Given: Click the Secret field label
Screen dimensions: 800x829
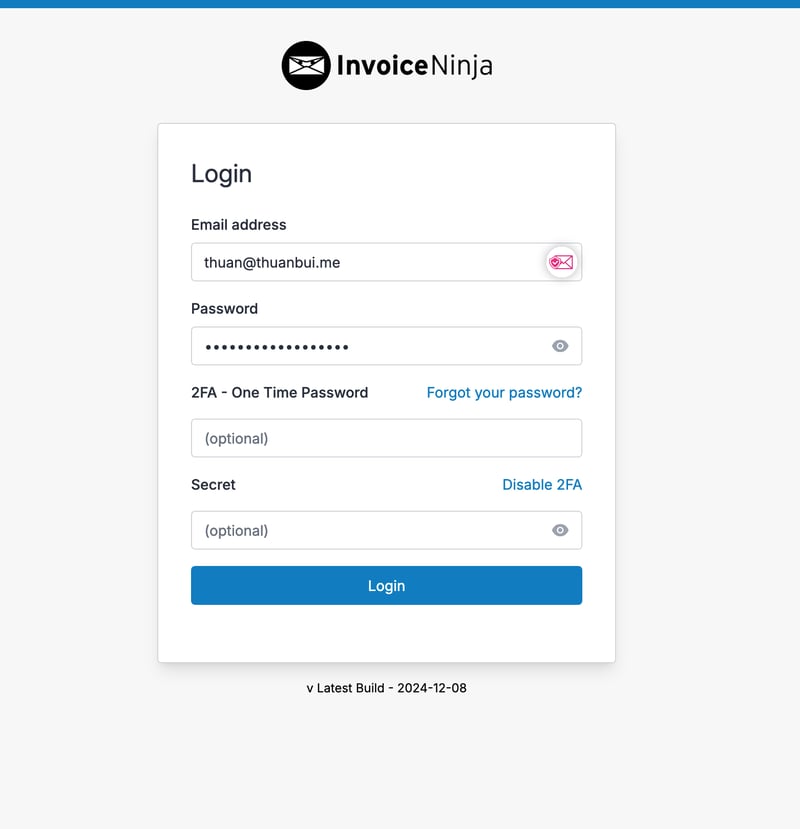Looking at the screenshot, I should pos(213,485).
